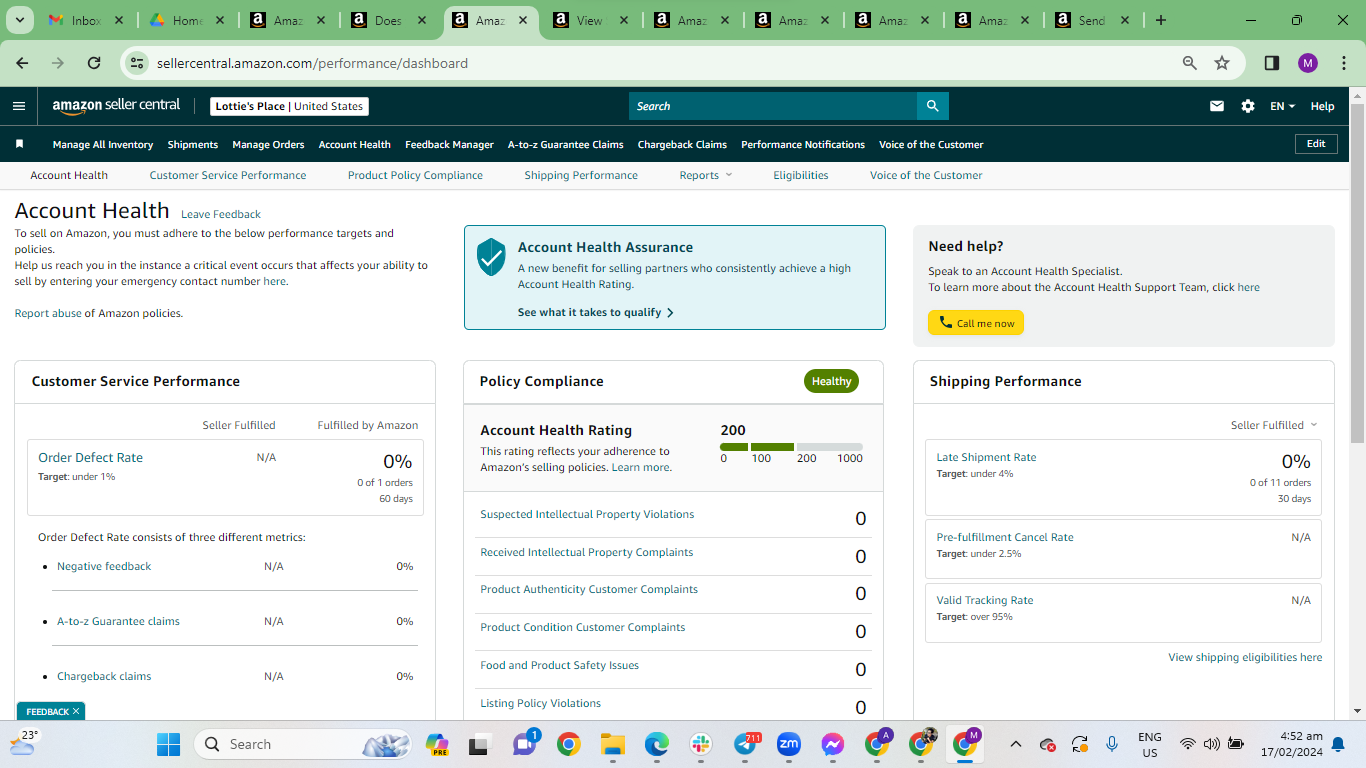Image resolution: width=1366 pixels, height=768 pixels.
Task: Click the Help link in header
Action: [1322, 106]
